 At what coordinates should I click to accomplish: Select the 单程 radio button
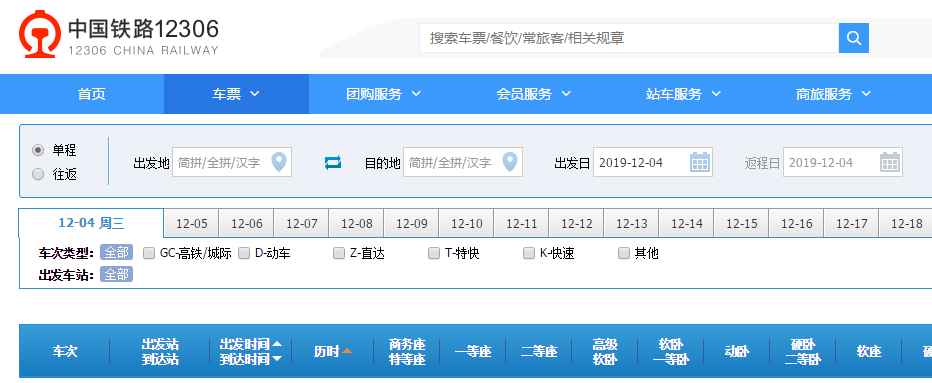click(38, 150)
